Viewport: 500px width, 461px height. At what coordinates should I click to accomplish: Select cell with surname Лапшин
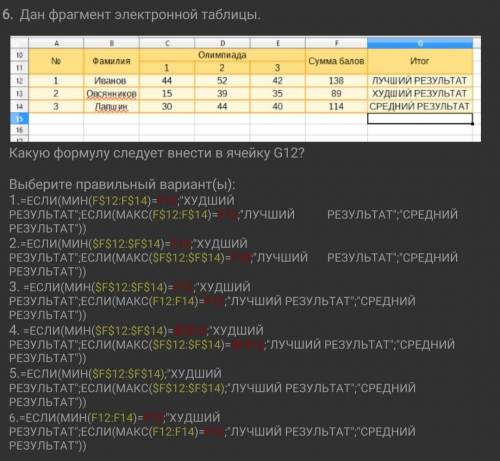[112, 107]
